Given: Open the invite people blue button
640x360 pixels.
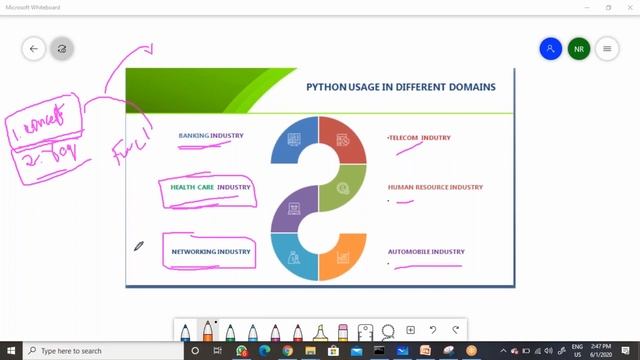Looking at the screenshot, I should click(x=551, y=49).
